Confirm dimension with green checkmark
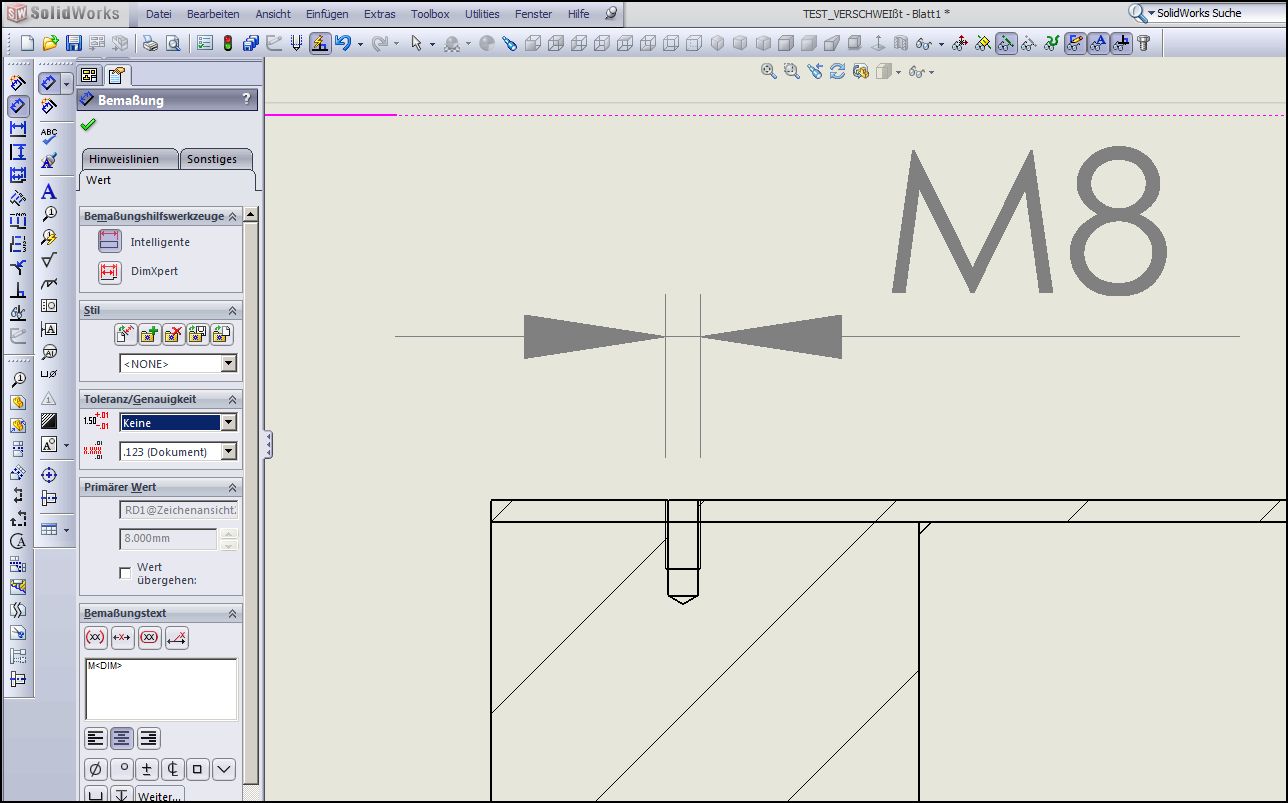The image size is (1288, 803). coord(88,125)
